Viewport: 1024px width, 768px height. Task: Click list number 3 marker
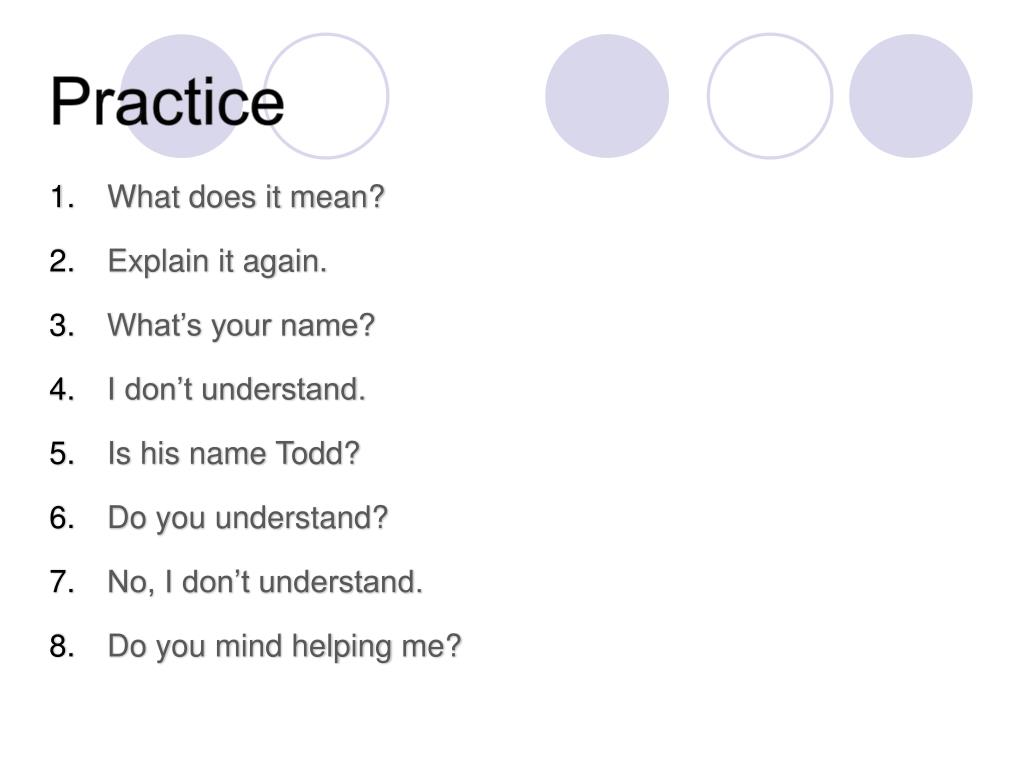[x=62, y=326]
